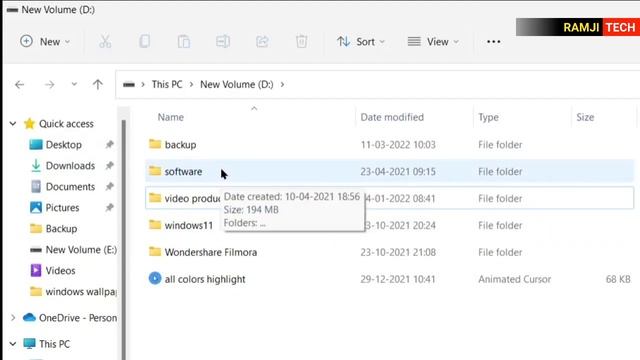Open the See more ellipsis menu

click(493, 42)
